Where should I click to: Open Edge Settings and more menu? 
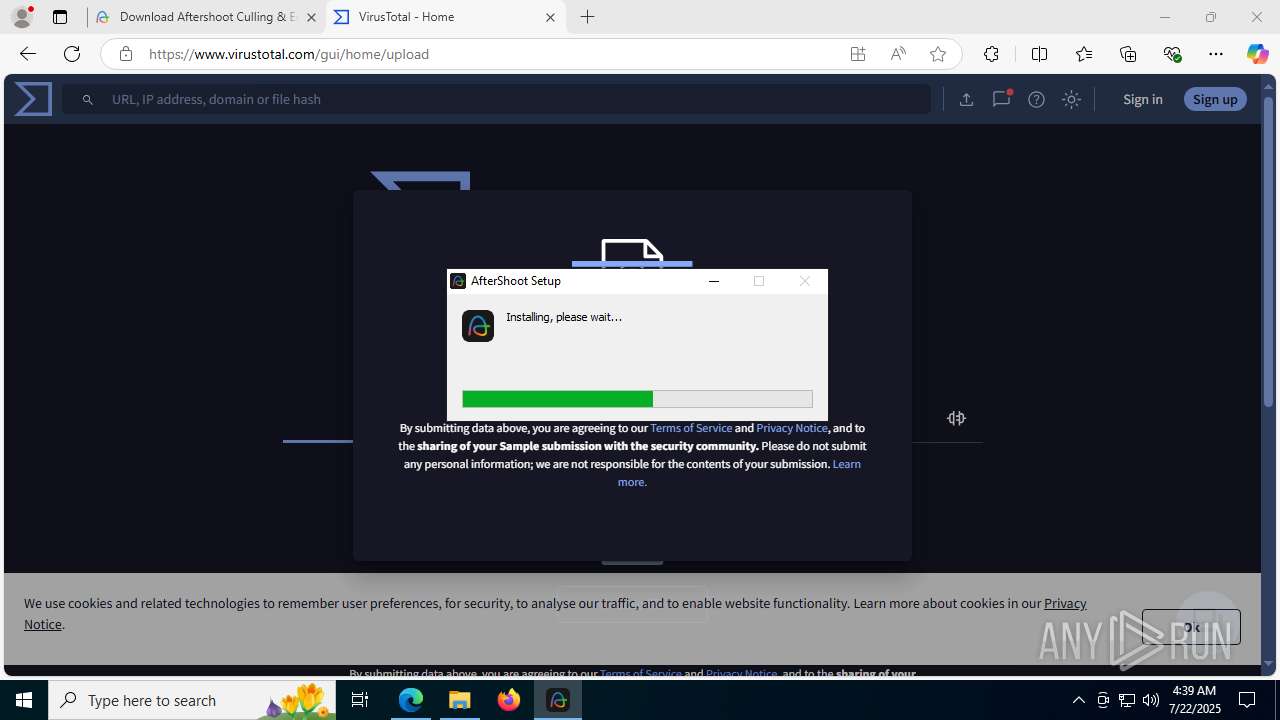point(1216,54)
